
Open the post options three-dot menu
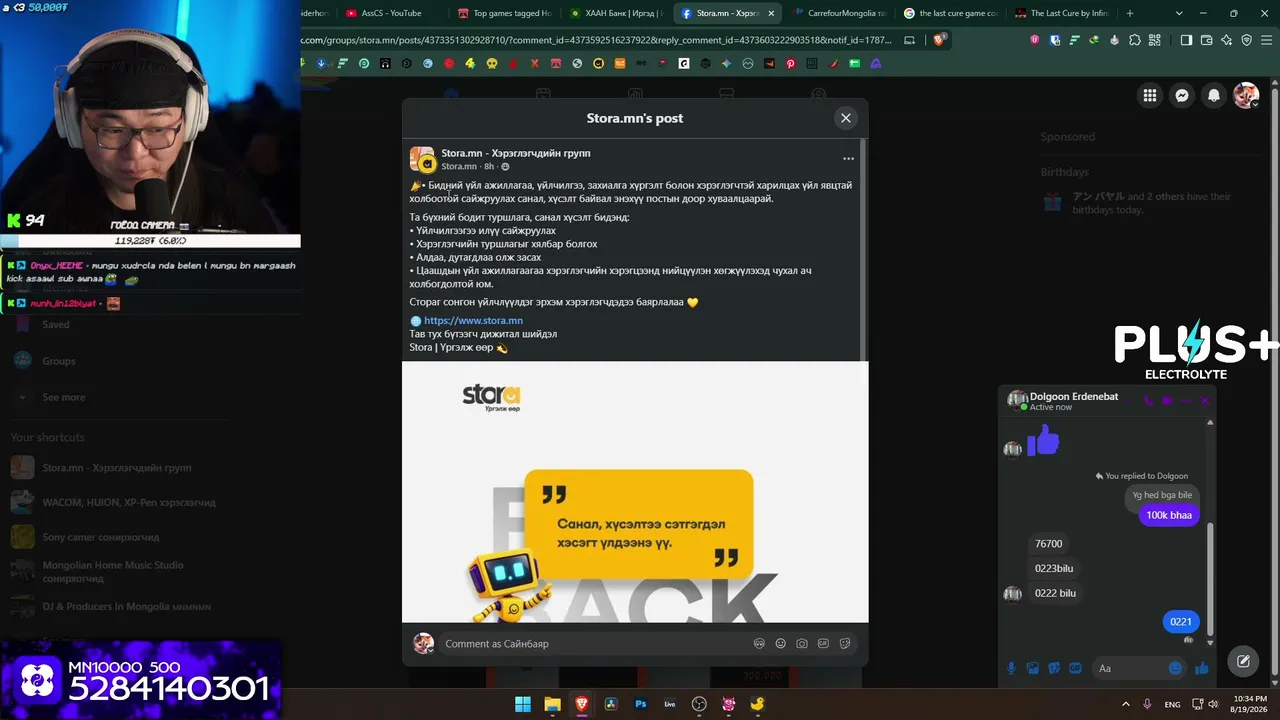[x=848, y=159]
